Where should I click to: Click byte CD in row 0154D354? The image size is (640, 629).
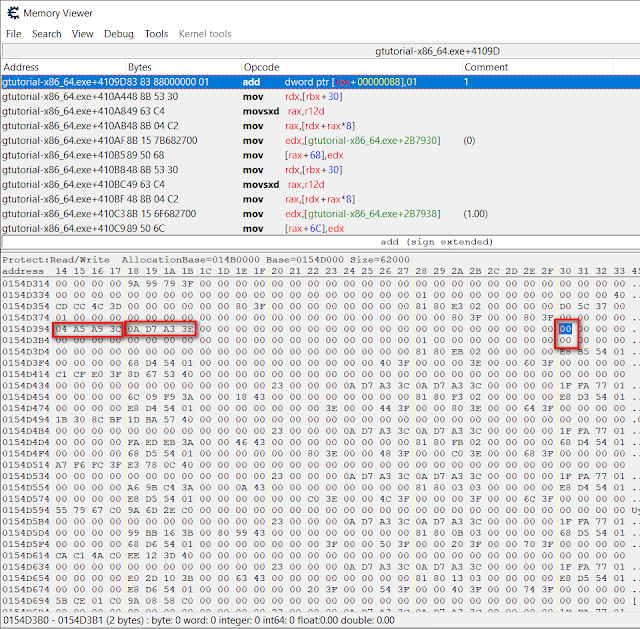point(61,307)
